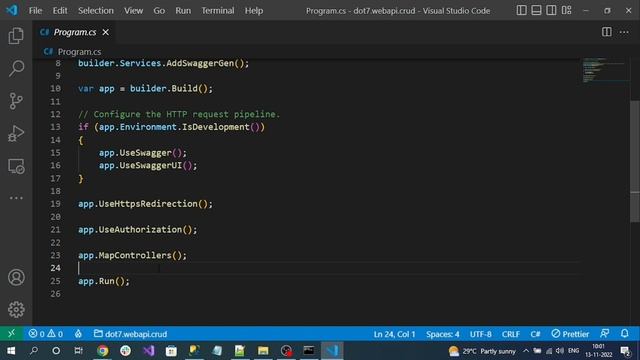This screenshot has height=360, width=640.
Task: Open the Run menu
Action: (x=183, y=11)
